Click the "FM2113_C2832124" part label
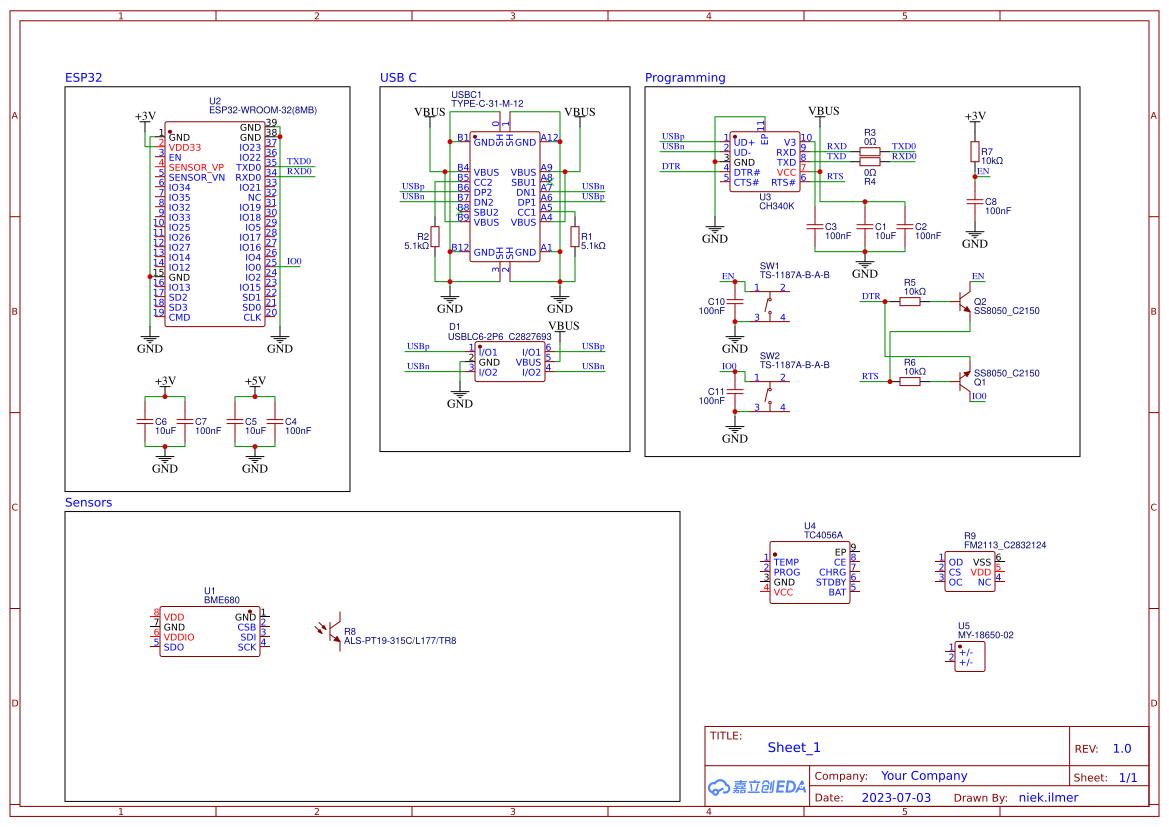The image size is (1169, 827). click(x=1005, y=545)
